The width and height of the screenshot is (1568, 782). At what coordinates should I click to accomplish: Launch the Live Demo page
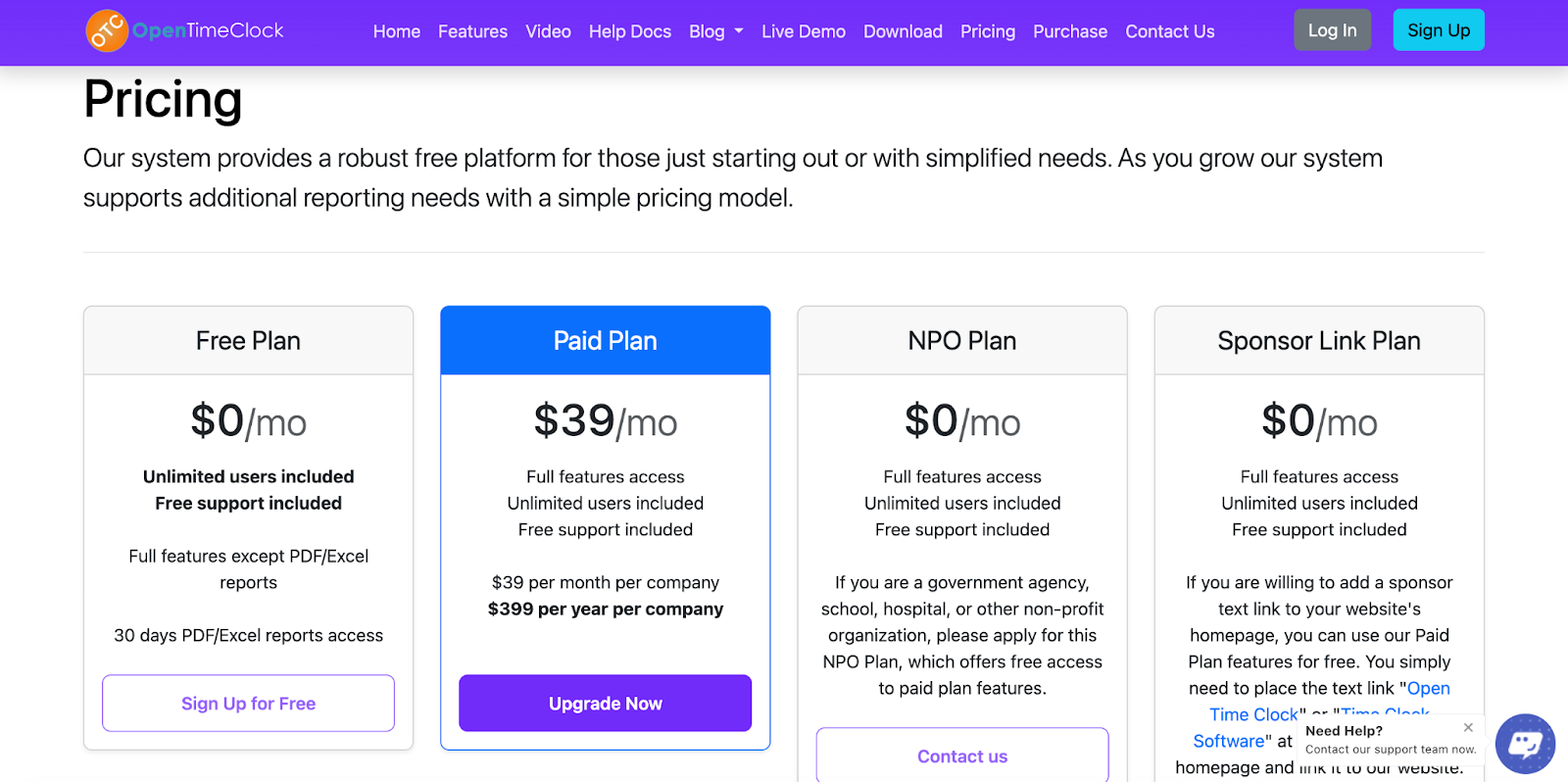[x=803, y=31]
